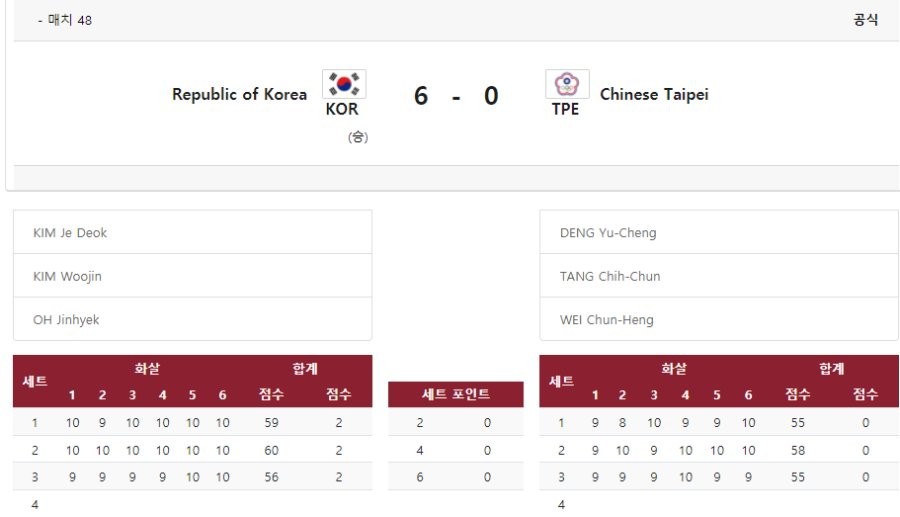Click the 매치 48 match label

point(70,20)
